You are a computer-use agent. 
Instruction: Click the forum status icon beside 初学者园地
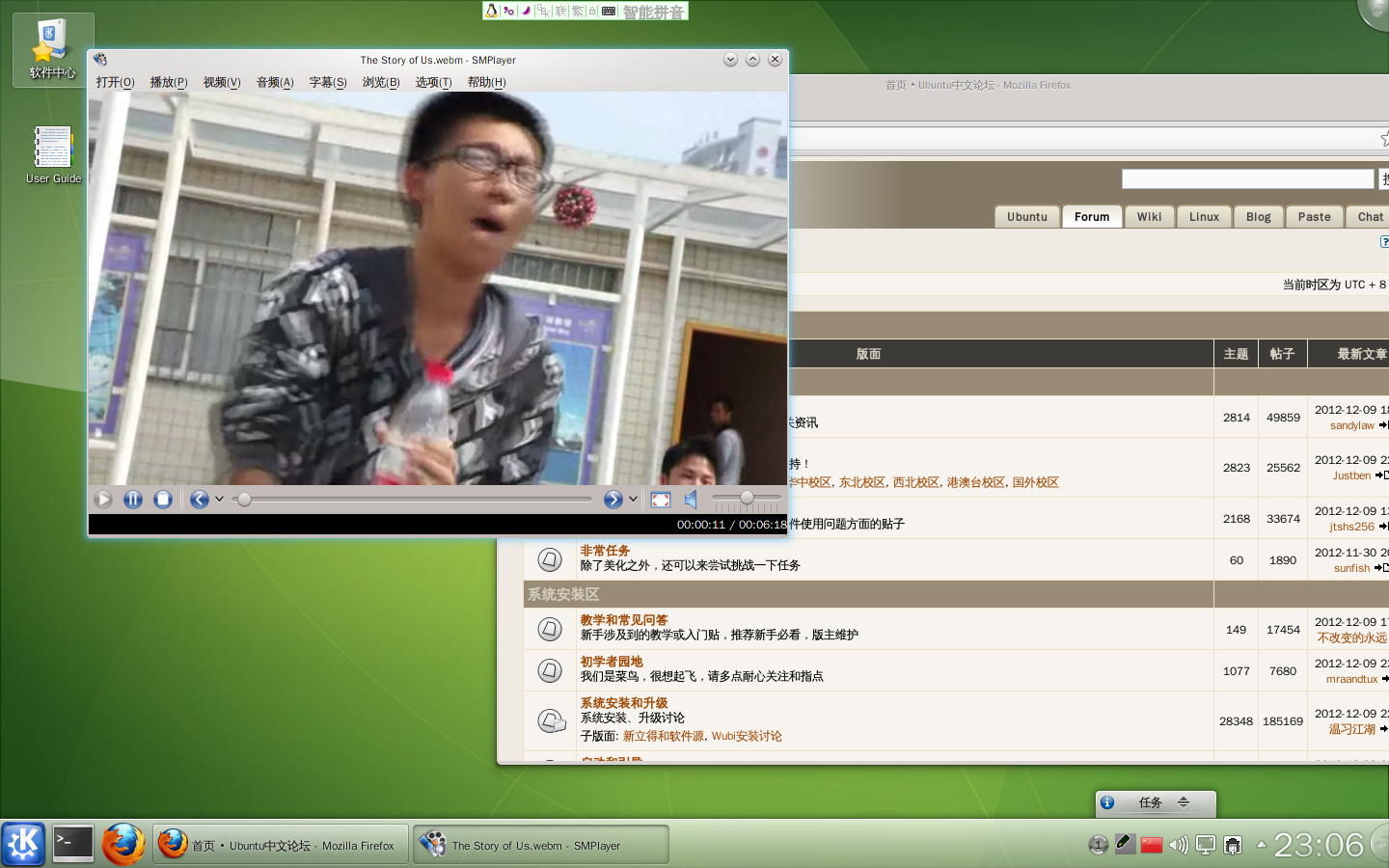tap(550, 670)
